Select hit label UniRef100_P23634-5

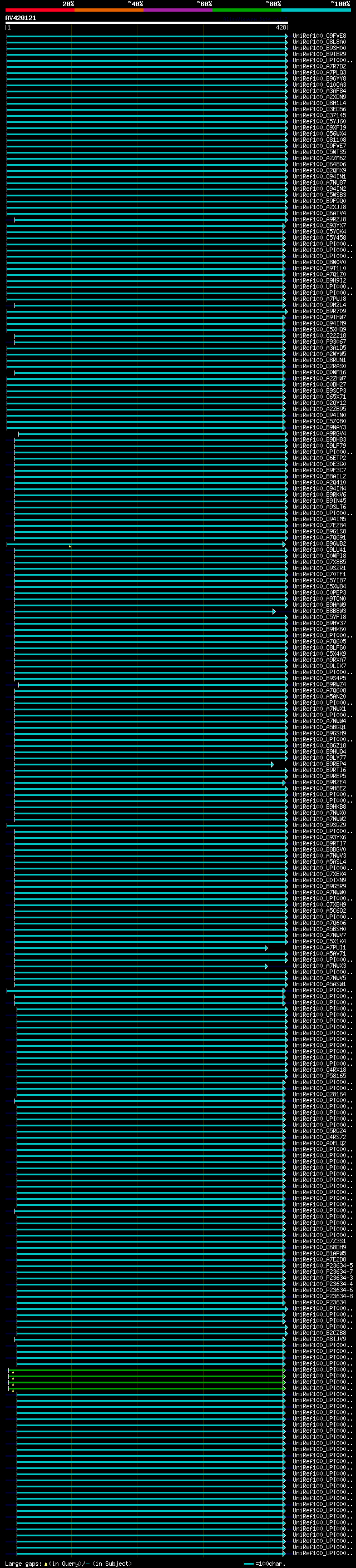pyautogui.click(x=323, y=1267)
